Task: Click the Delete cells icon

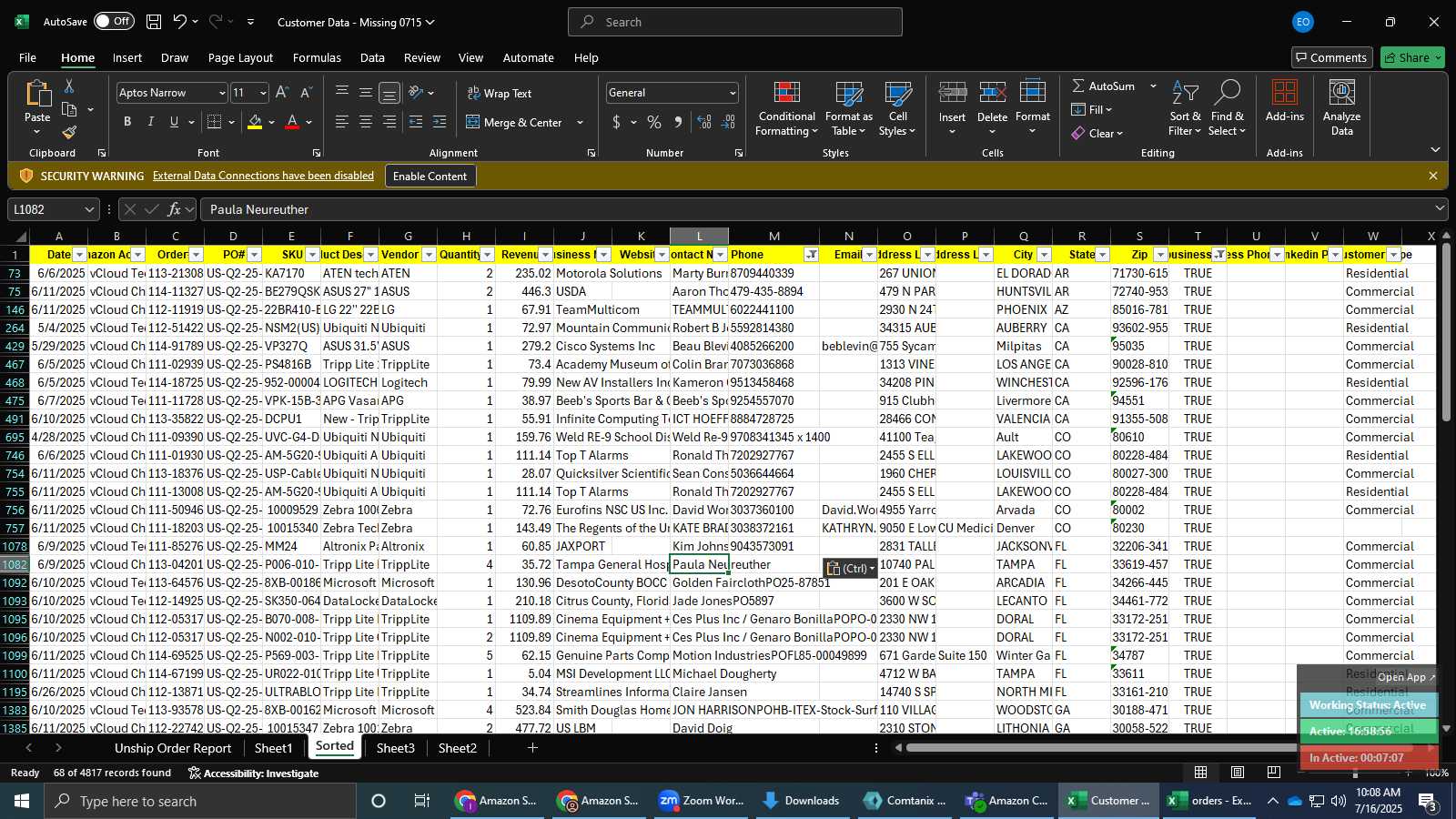Action: coord(993,95)
